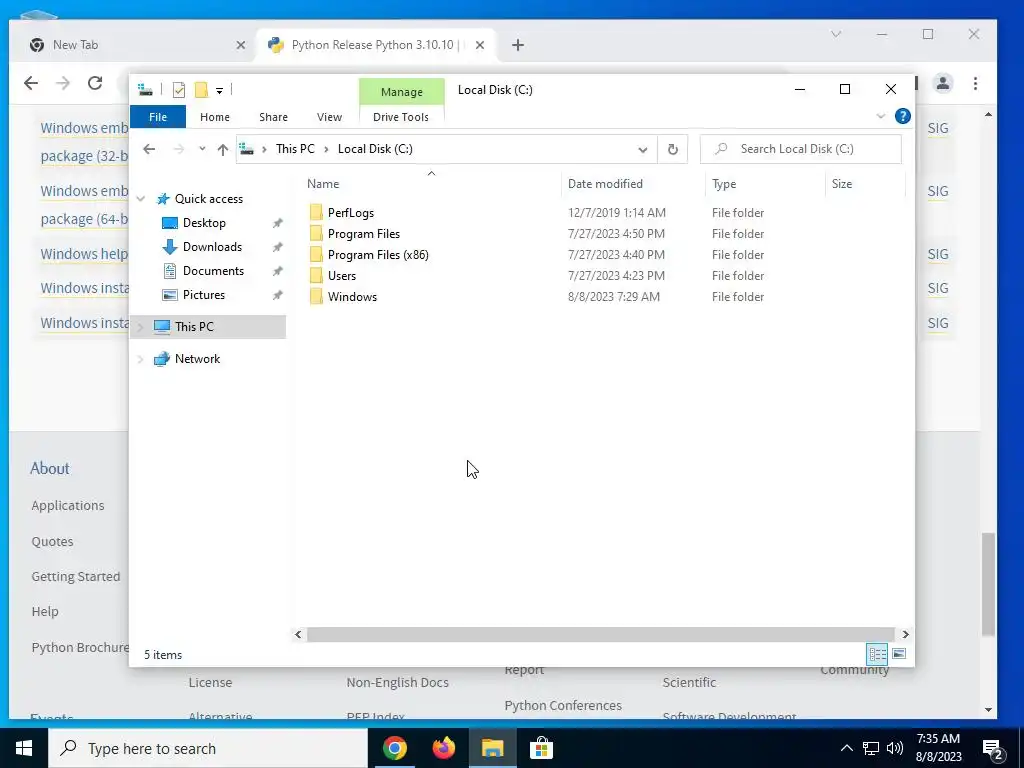This screenshot has width=1024, height=768.
Task: Open recent locations dropdown in Explorer
Action: pos(202,149)
